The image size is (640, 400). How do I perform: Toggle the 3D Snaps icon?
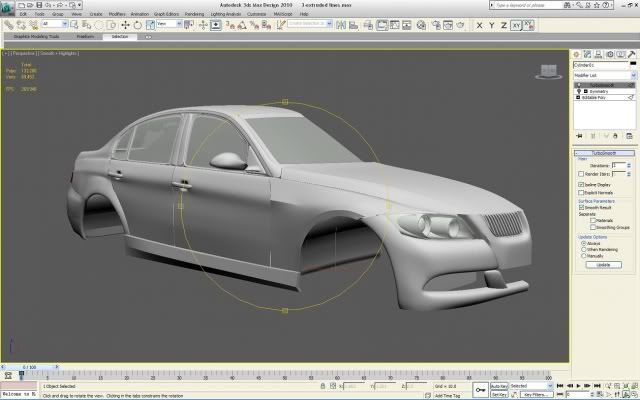click(x=230, y=25)
